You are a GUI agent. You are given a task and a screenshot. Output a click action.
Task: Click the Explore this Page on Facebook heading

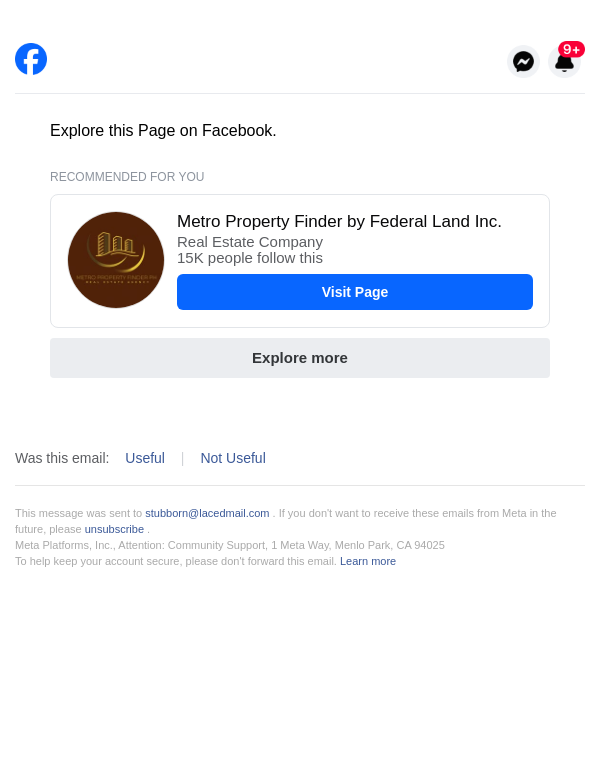[163, 131]
